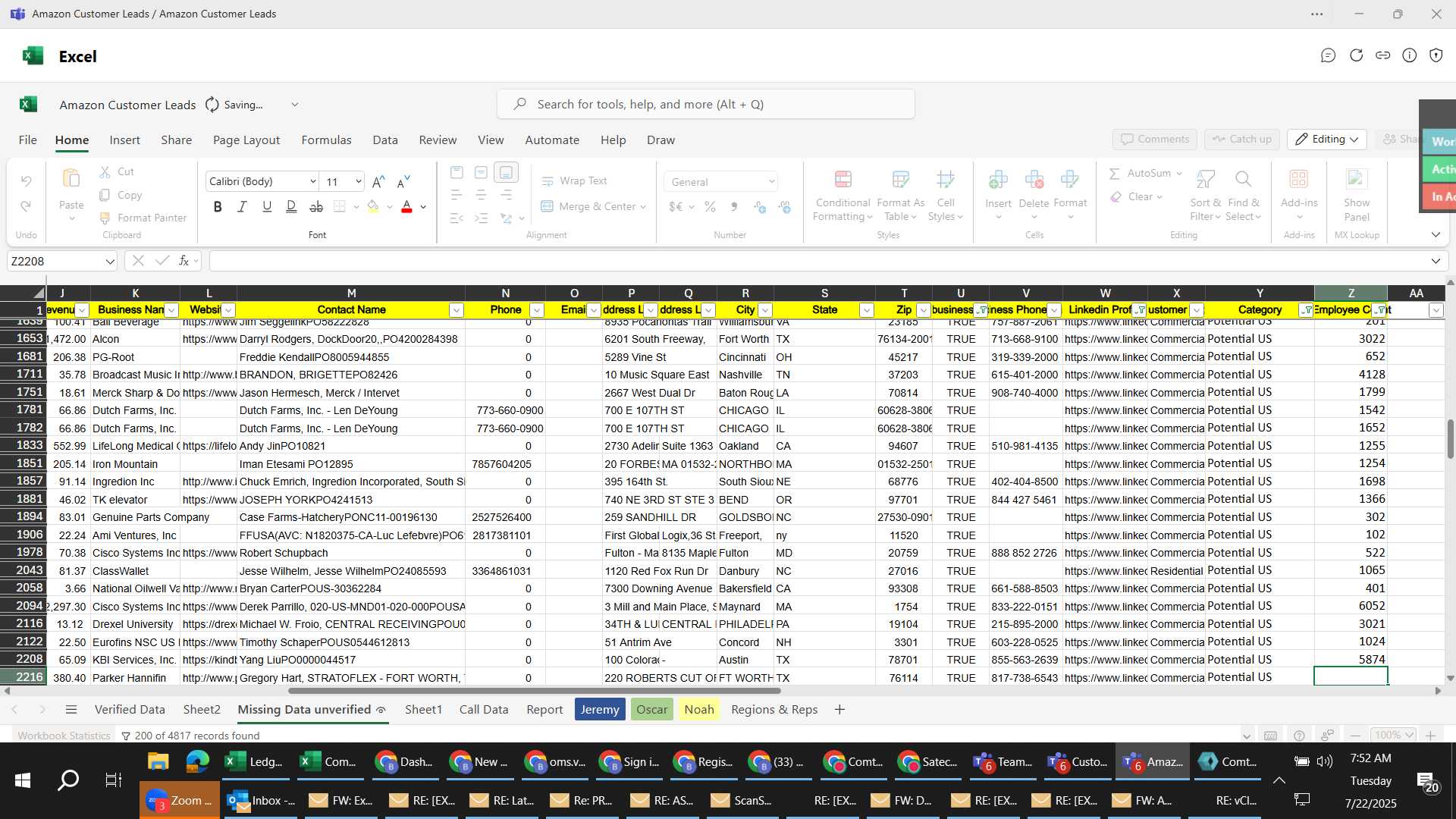Open the fill color dropdown arrow

tap(390, 206)
